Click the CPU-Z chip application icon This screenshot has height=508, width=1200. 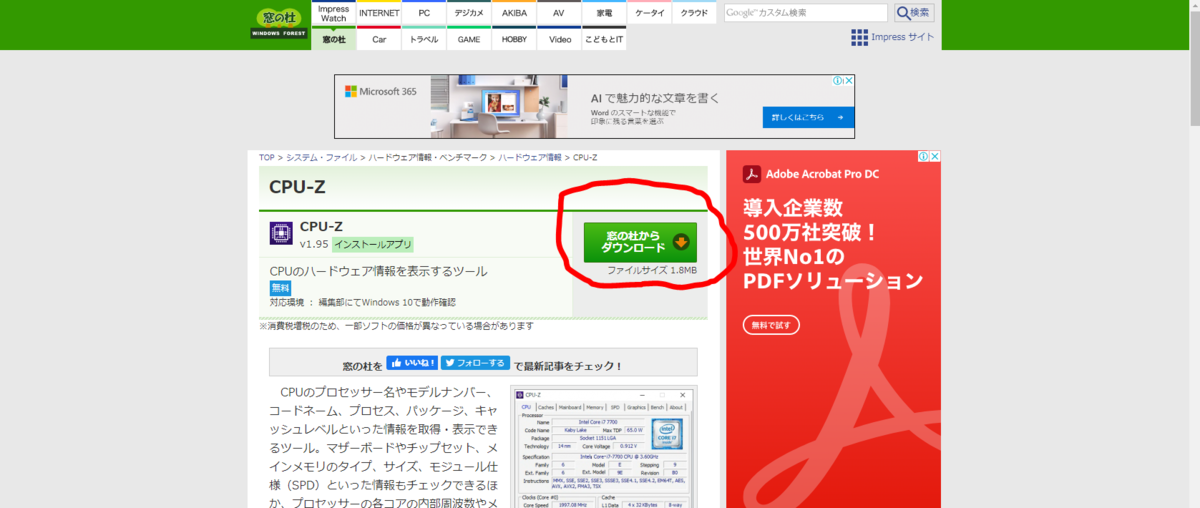pyautogui.click(x=282, y=234)
